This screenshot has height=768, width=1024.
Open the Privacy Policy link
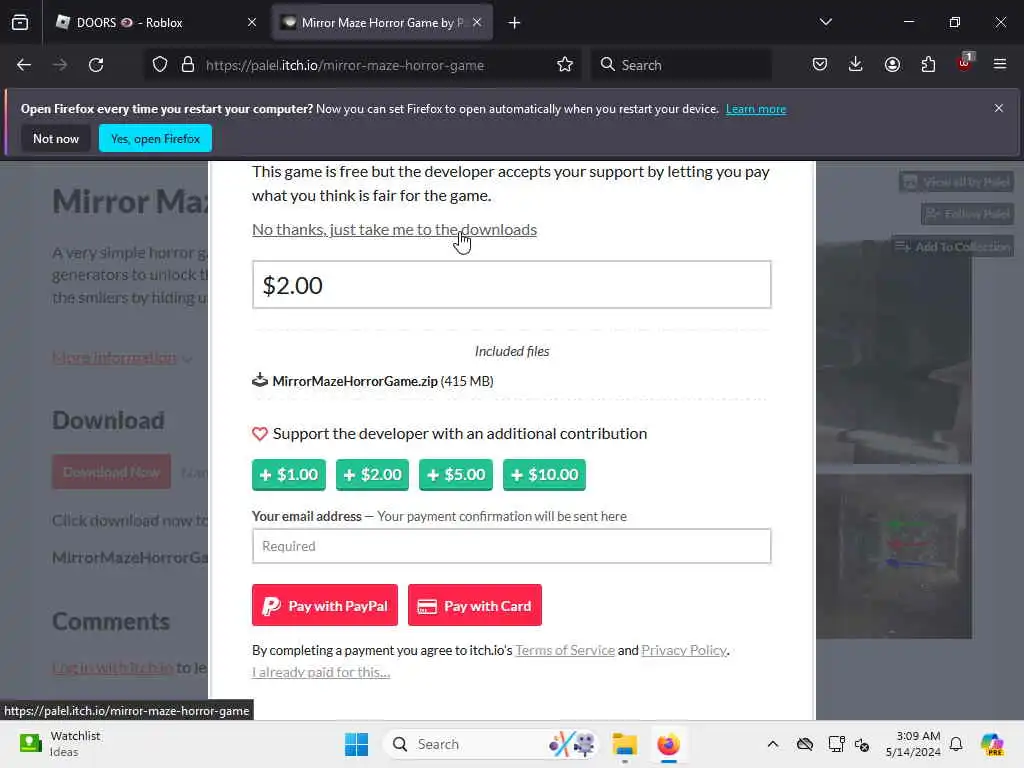[x=684, y=650]
